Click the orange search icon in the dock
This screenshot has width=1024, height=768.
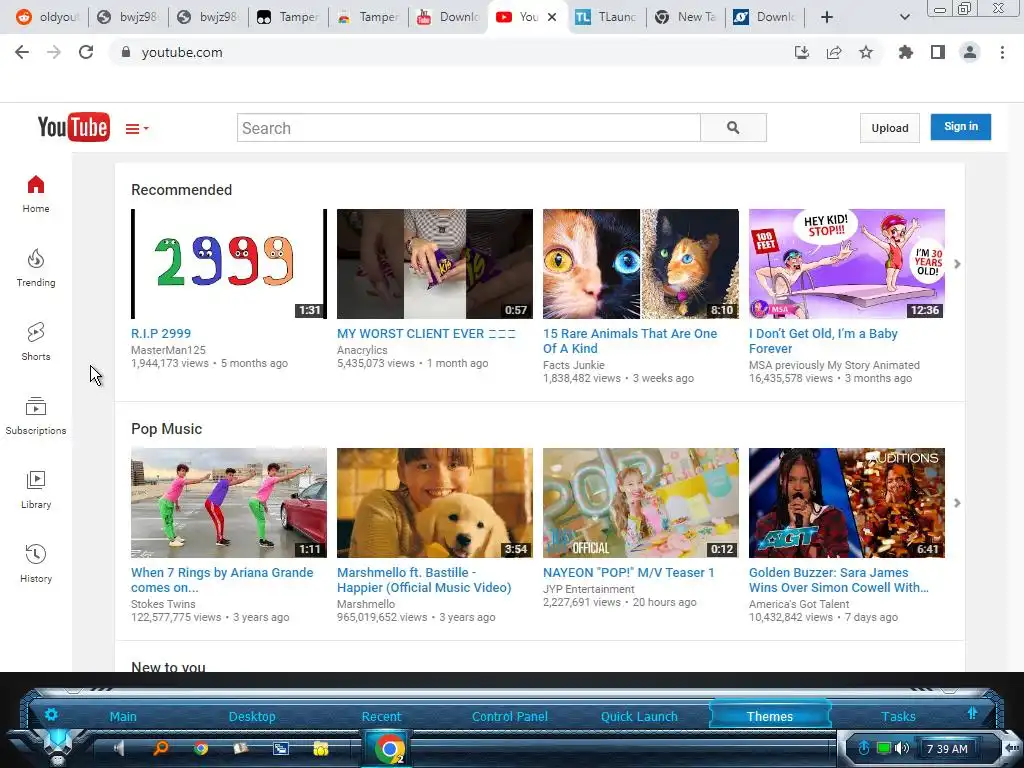coord(161,748)
